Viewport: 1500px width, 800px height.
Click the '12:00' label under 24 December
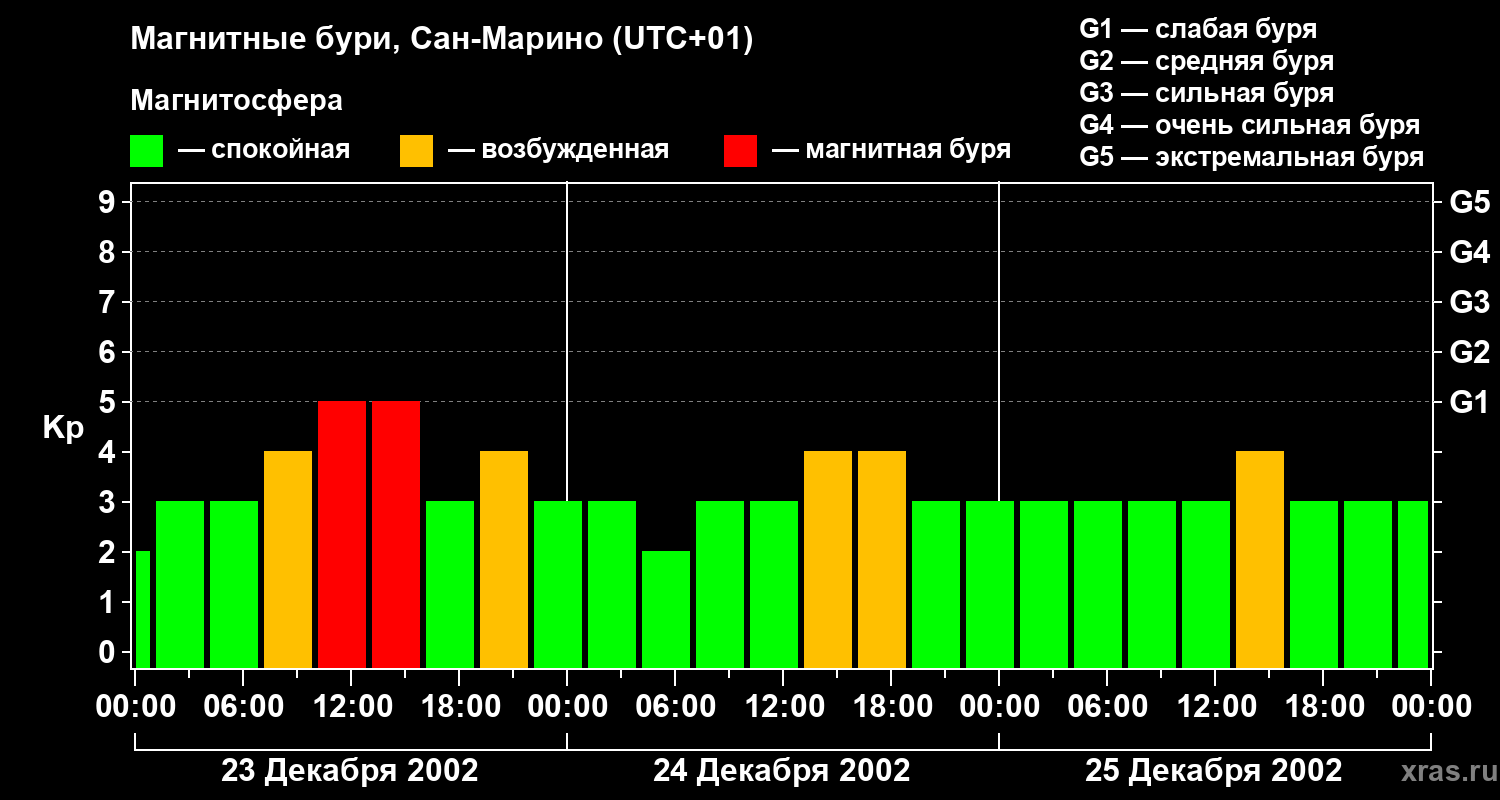(x=783, y=707)
